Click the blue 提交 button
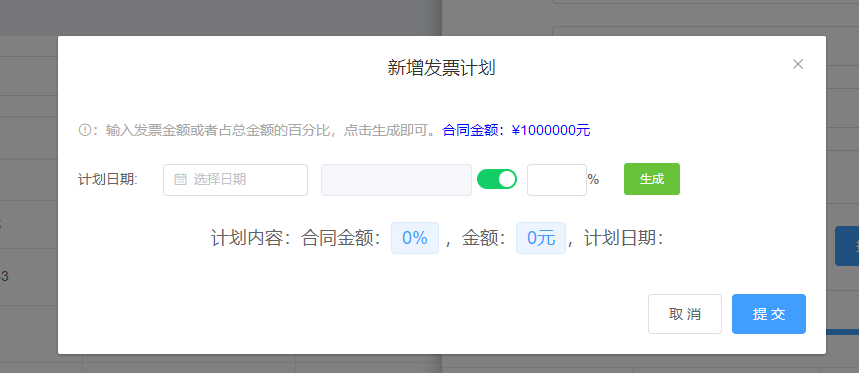Image resolution: width=859 pixels, height=373 pixels. coord(769,314)
